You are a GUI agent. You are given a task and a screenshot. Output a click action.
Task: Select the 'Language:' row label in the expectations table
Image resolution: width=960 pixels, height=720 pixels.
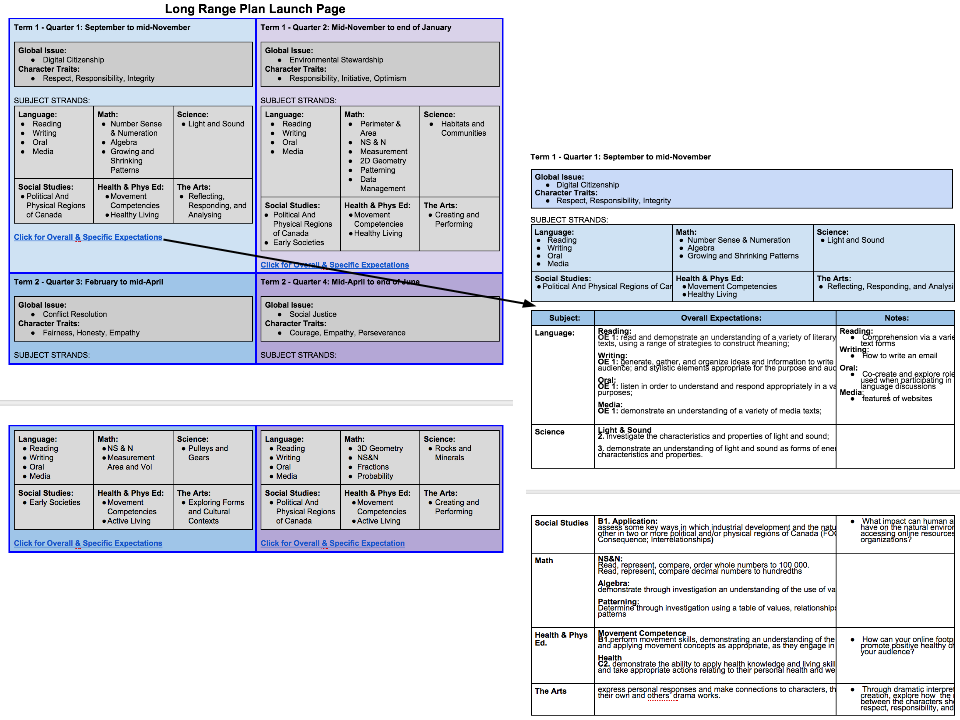click(x=555, y=334)
